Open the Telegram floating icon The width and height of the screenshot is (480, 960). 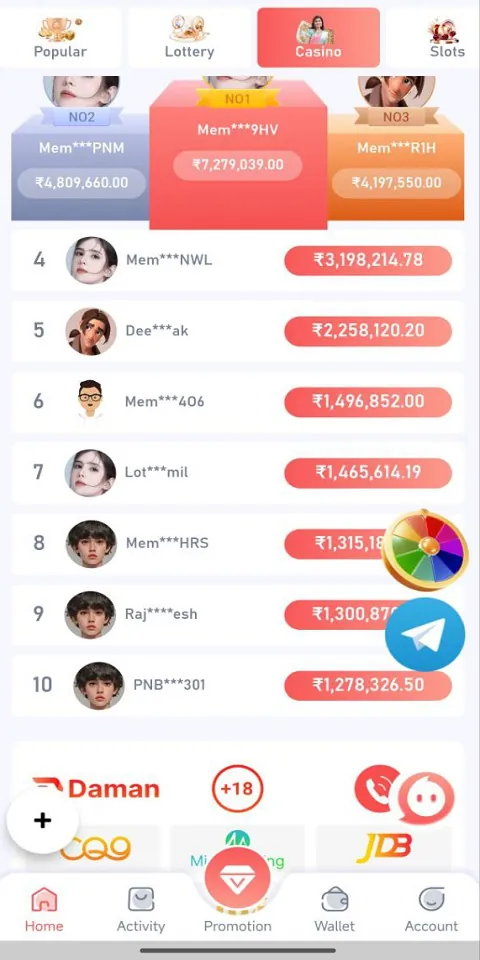tap(425, 634)
